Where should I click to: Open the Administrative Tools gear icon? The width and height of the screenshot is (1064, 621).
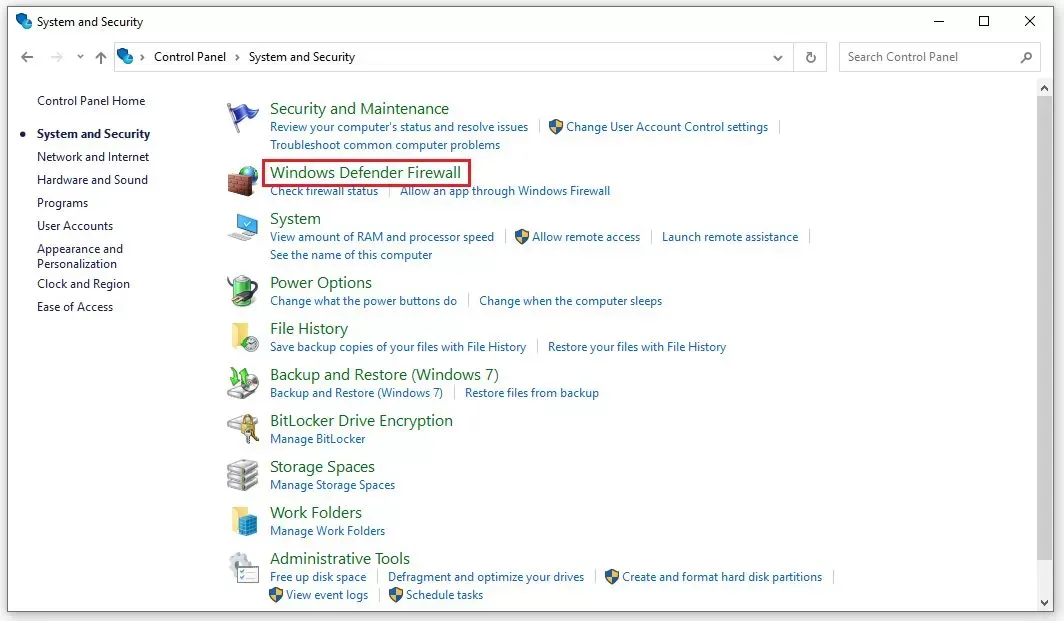(243, 568)
